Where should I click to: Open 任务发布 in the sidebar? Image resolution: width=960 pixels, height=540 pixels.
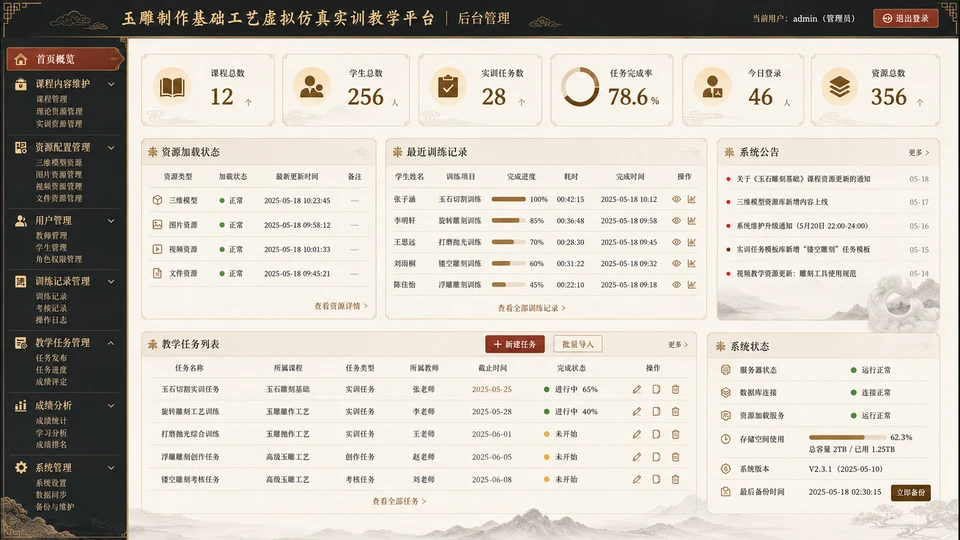pos(51,358)
